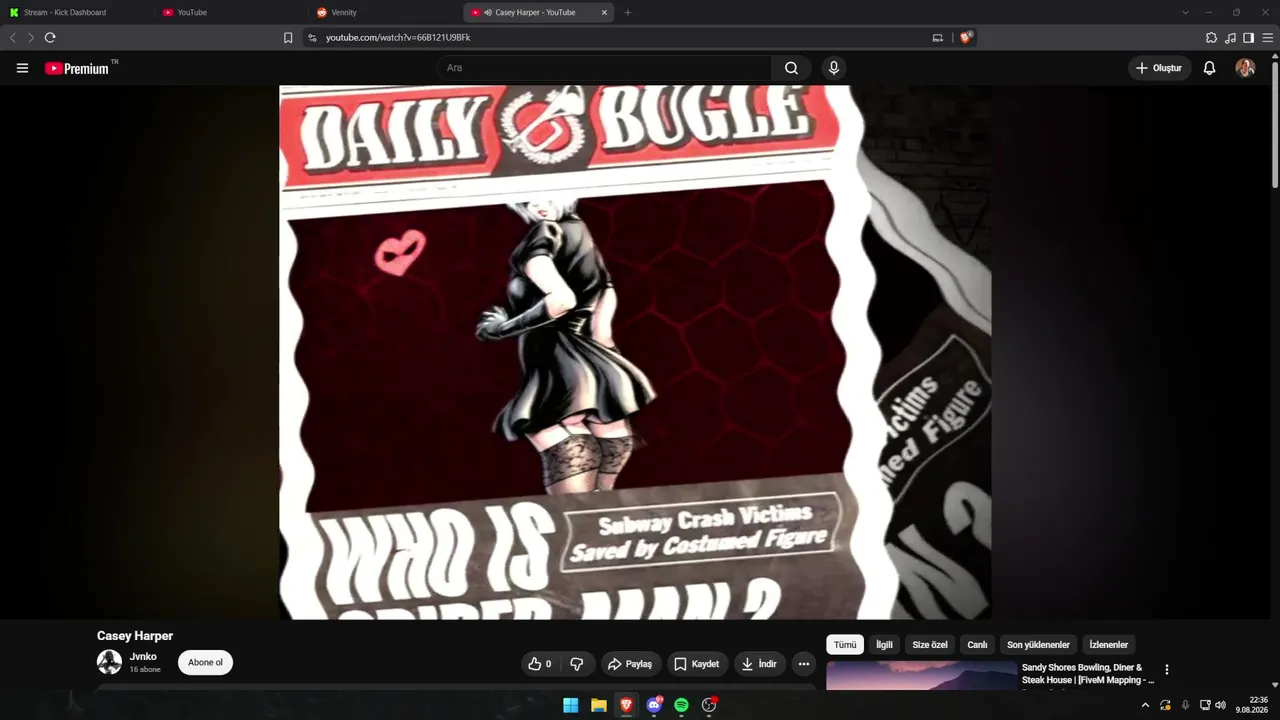Open the Brave main menu
The width and height of the screenshot is (1280, 720).
click(x=1267, y=38)
